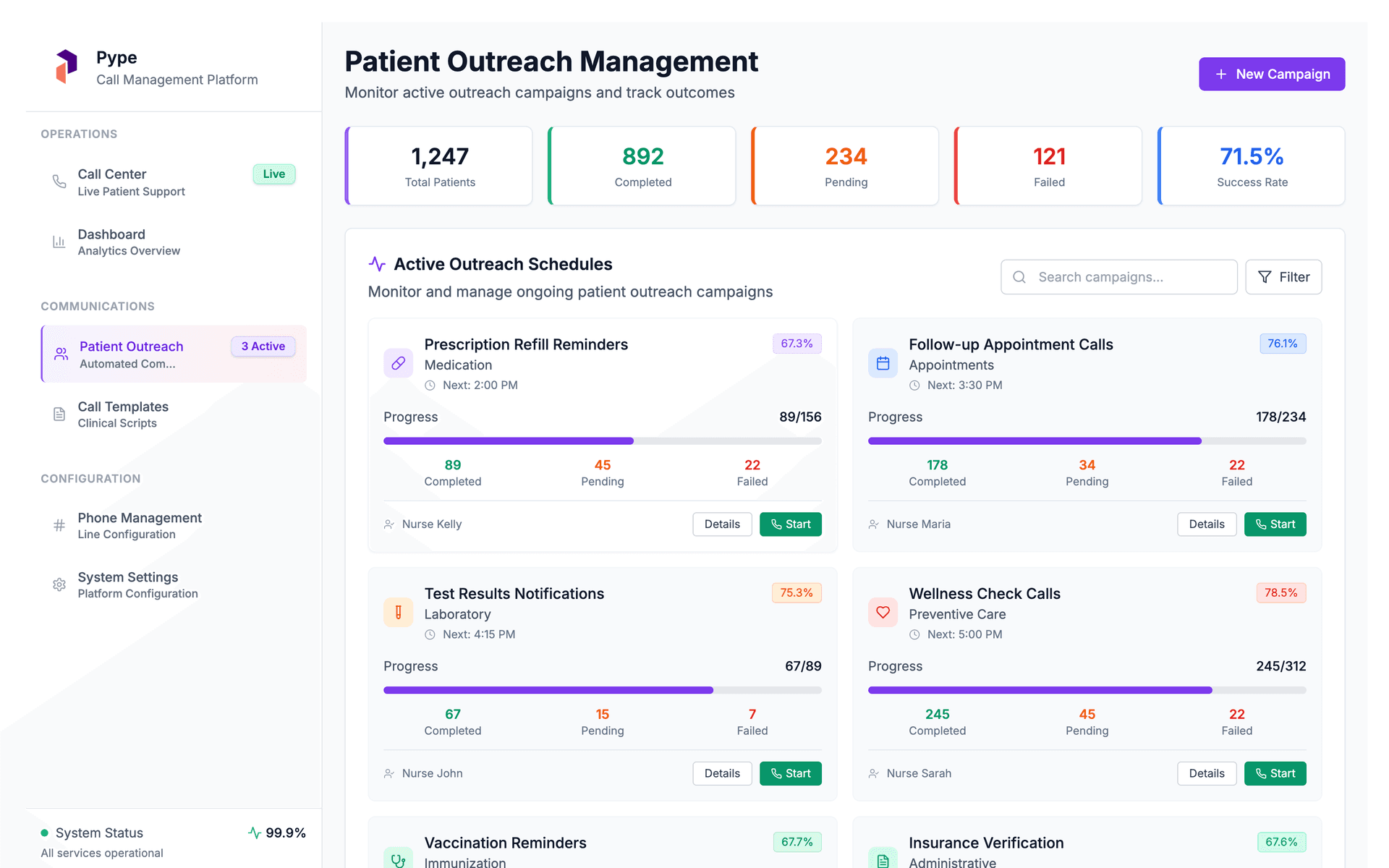The height and width of the screenshot is (868, 1389).
Task: Click the Pype logo icon
Action: pos(67,67)
